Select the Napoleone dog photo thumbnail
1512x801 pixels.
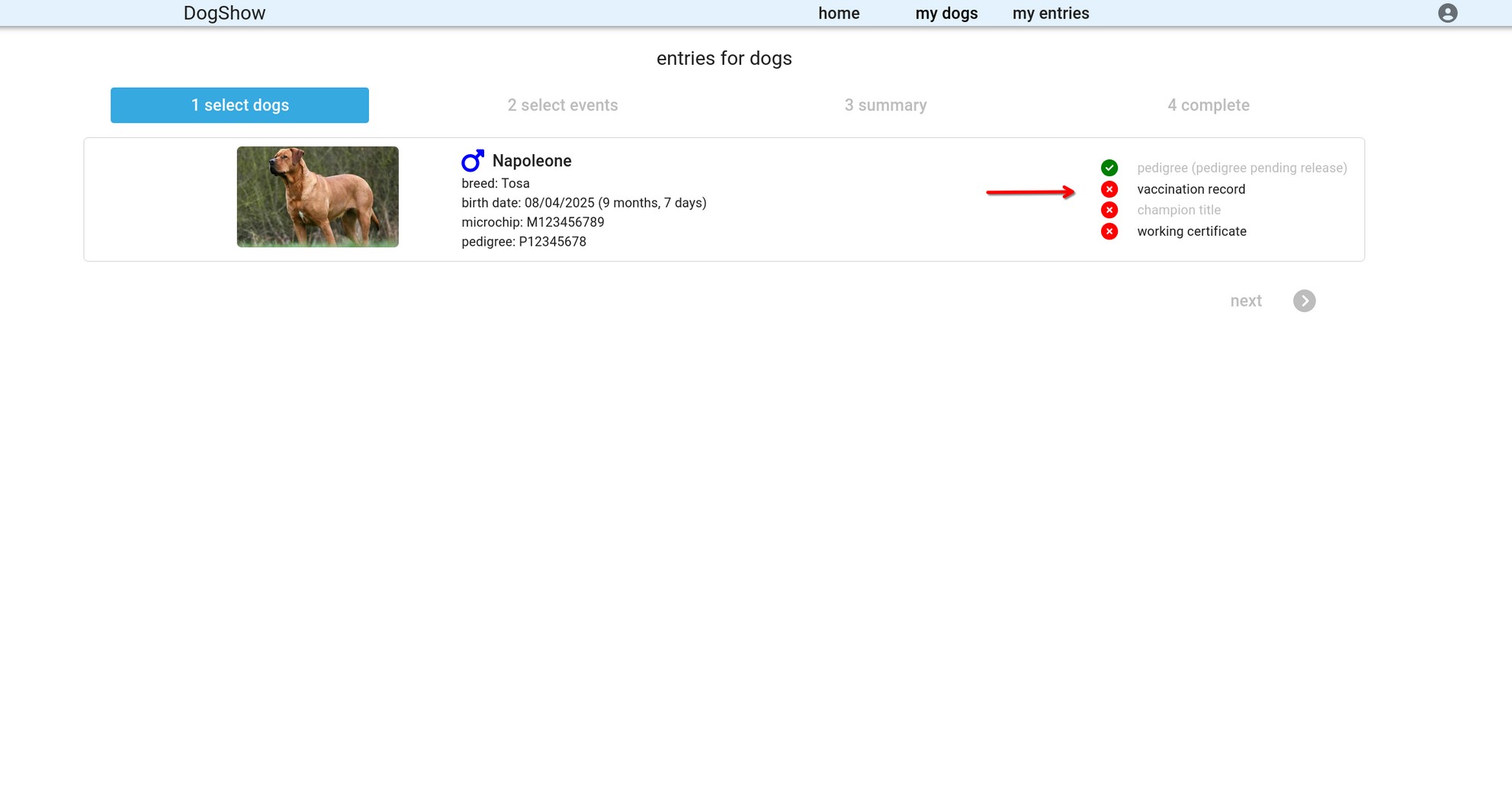pos(317,197)
